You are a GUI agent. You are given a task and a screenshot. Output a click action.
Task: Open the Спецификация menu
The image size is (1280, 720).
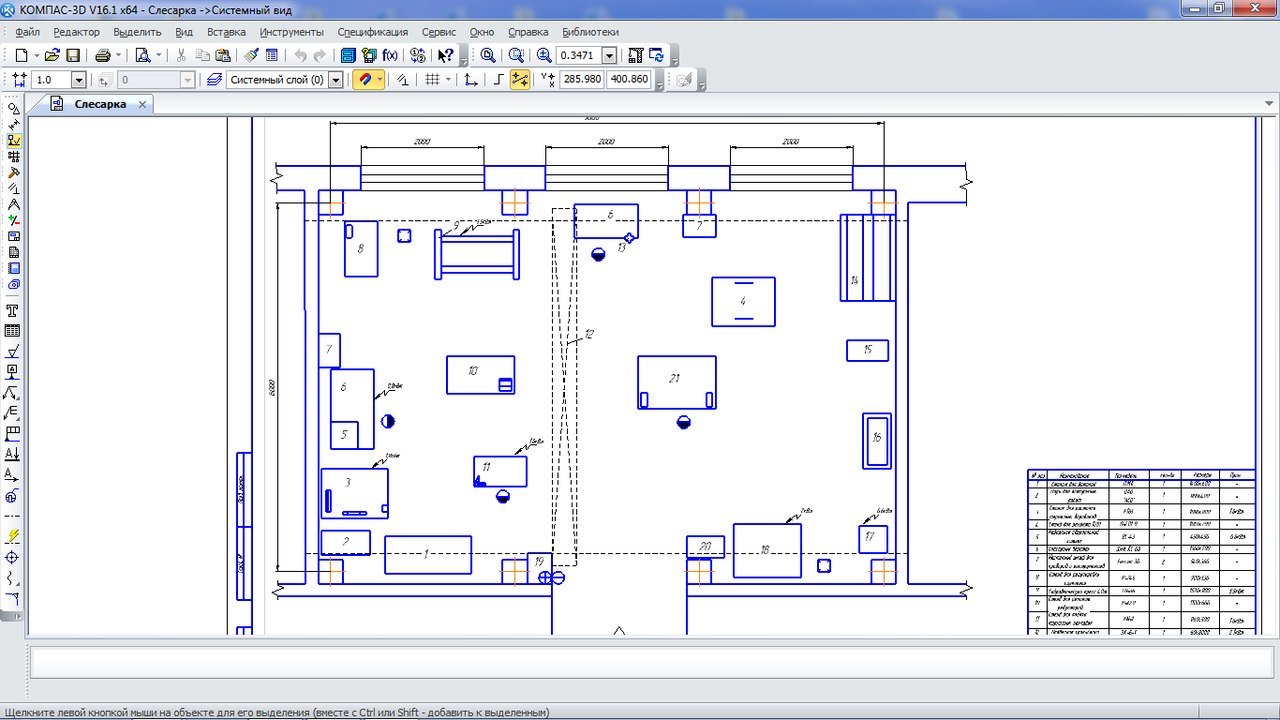[372, 32]
